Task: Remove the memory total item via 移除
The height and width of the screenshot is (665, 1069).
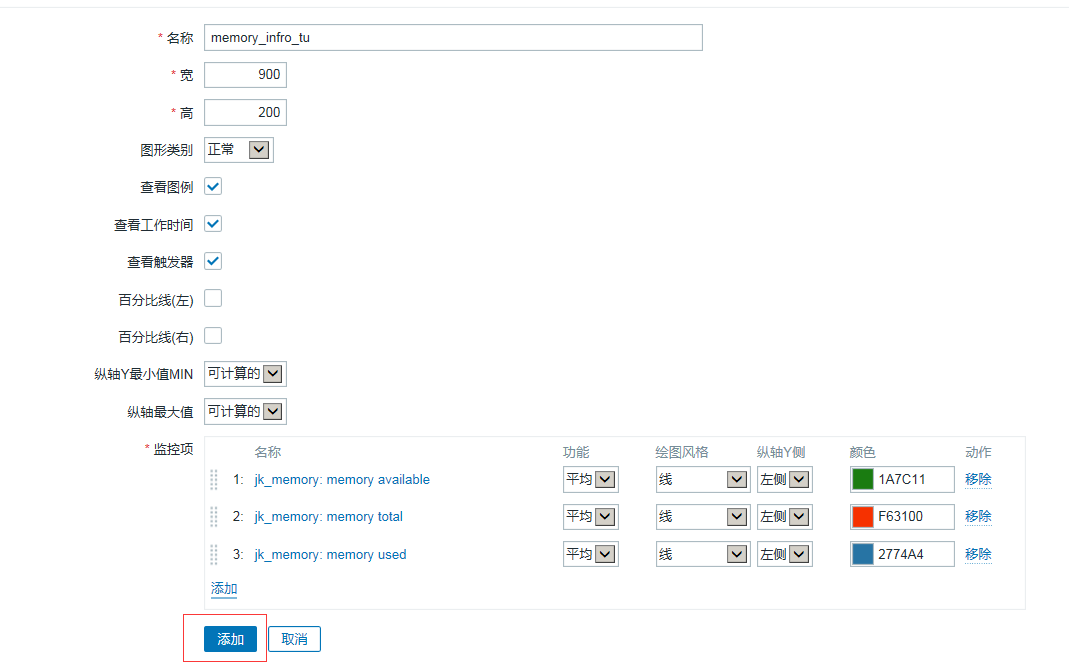Action: coord(978,516)
